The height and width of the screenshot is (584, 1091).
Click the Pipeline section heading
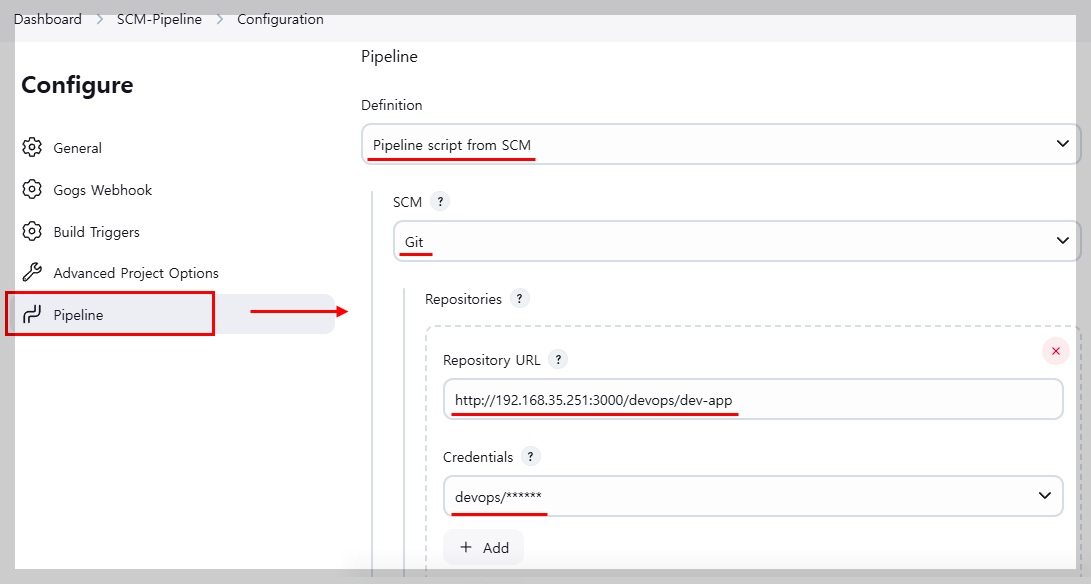pyautogui.click(x=389, y=56)
